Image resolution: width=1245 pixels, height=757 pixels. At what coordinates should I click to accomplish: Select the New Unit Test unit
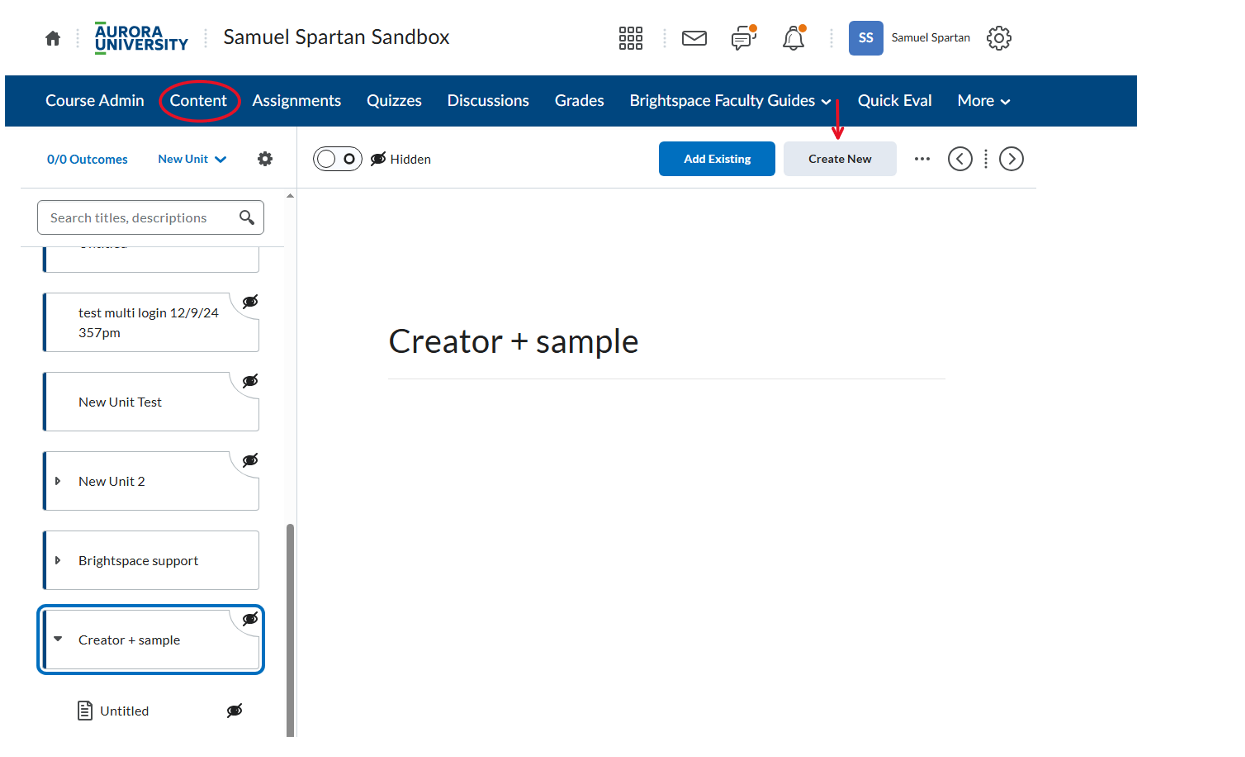pyautogui.click(x=151, y=402)
